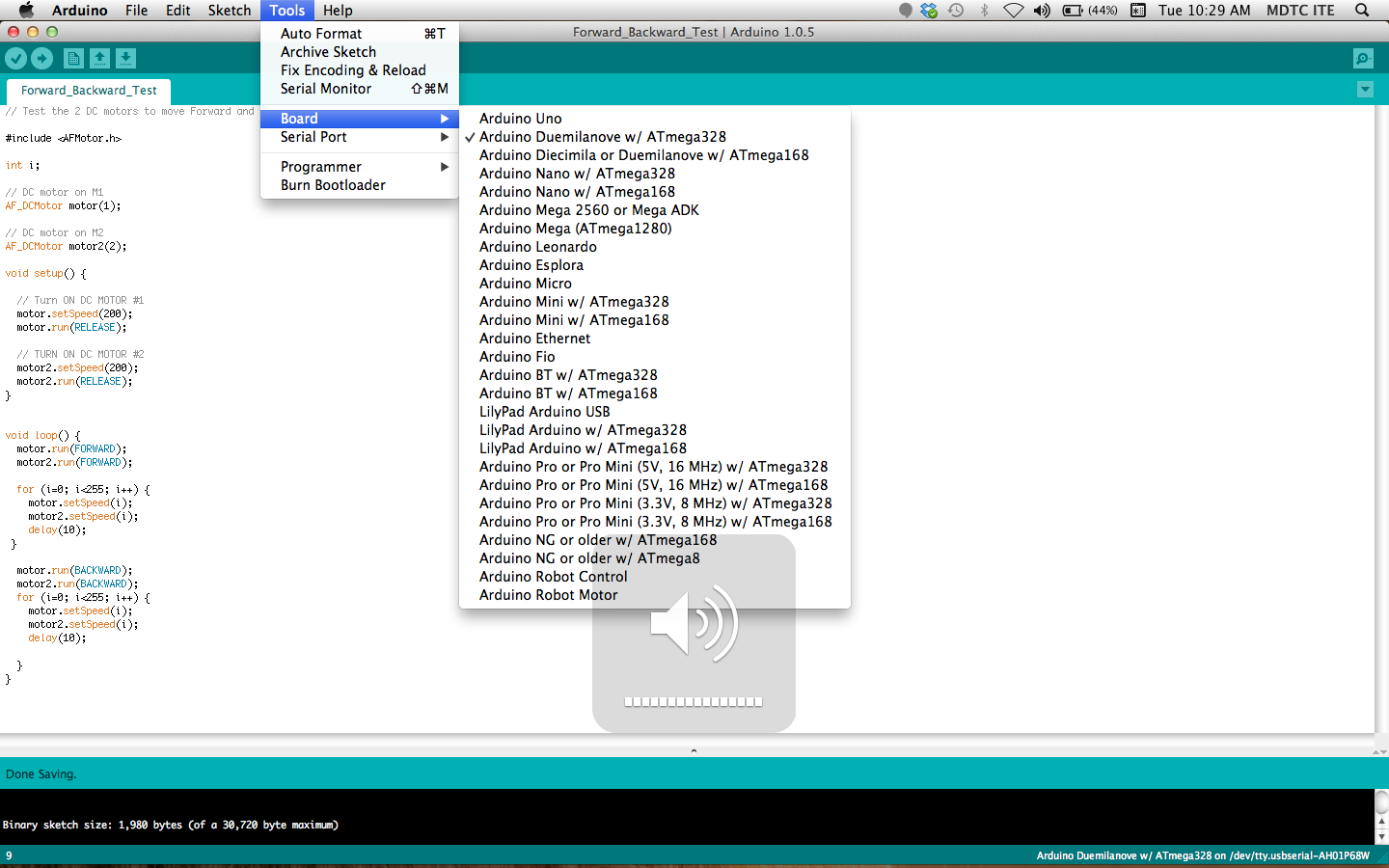Viewport: 1389px width, 868px height.
Task: Click the Upload arrow toolbar icon
Action: click(42, 59)
